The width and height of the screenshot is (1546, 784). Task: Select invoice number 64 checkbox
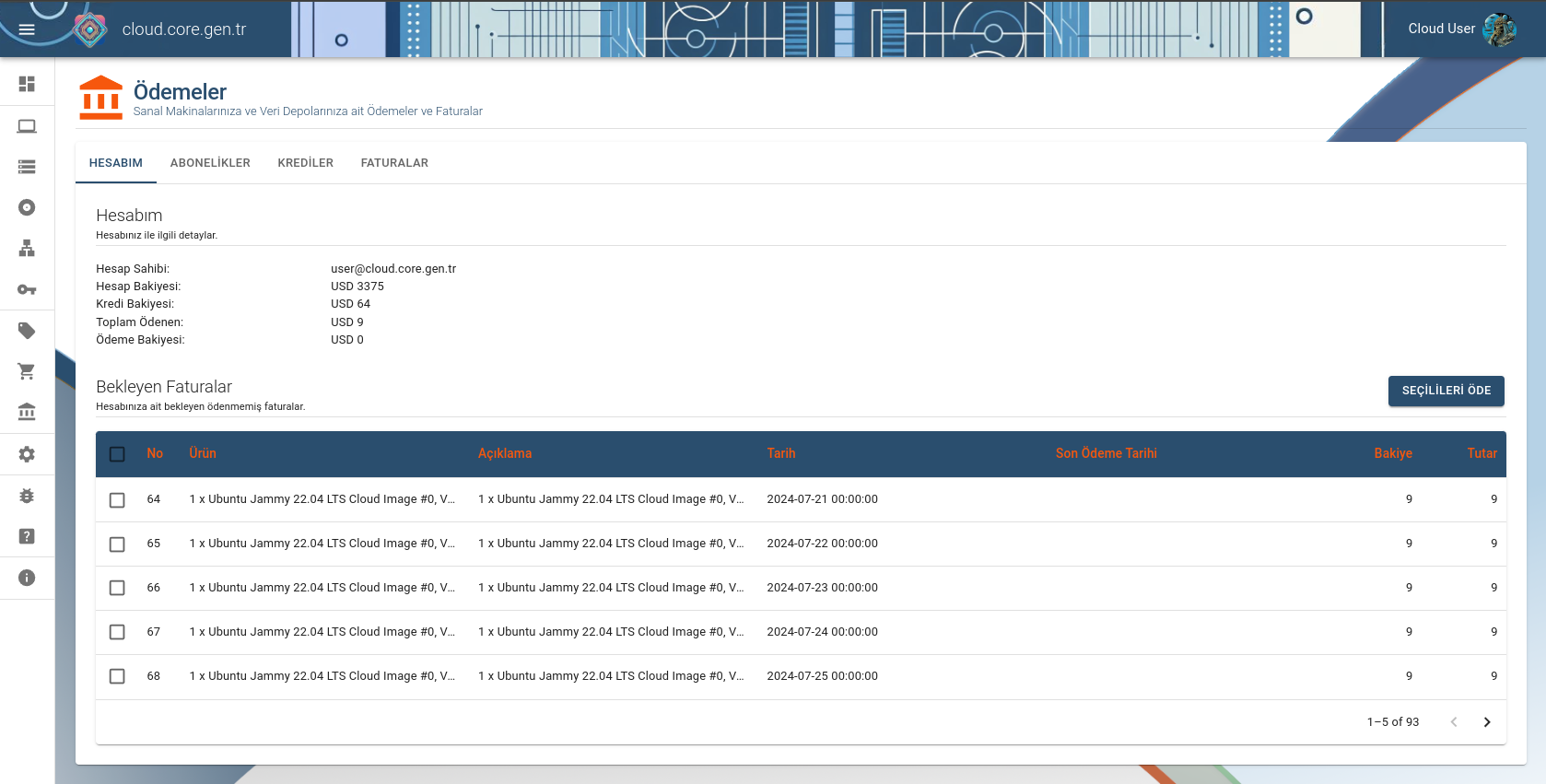tap(117, 500)
